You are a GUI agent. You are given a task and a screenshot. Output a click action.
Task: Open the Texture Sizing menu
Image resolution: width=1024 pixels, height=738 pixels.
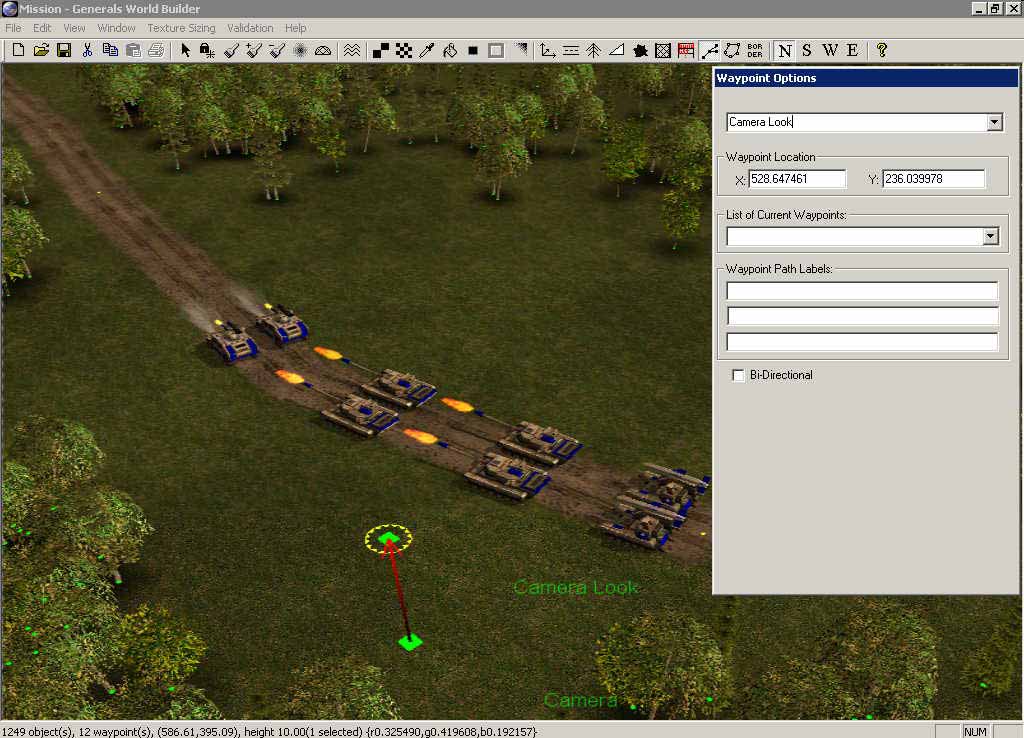[x=181, y=28]
